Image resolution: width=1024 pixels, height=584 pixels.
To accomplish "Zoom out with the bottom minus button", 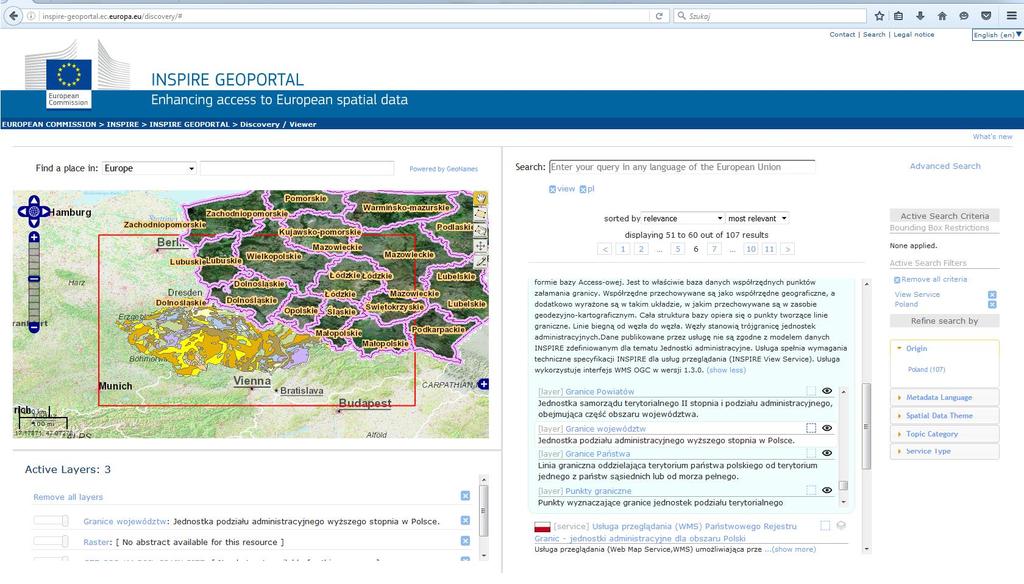I will [x=34, y=327].
